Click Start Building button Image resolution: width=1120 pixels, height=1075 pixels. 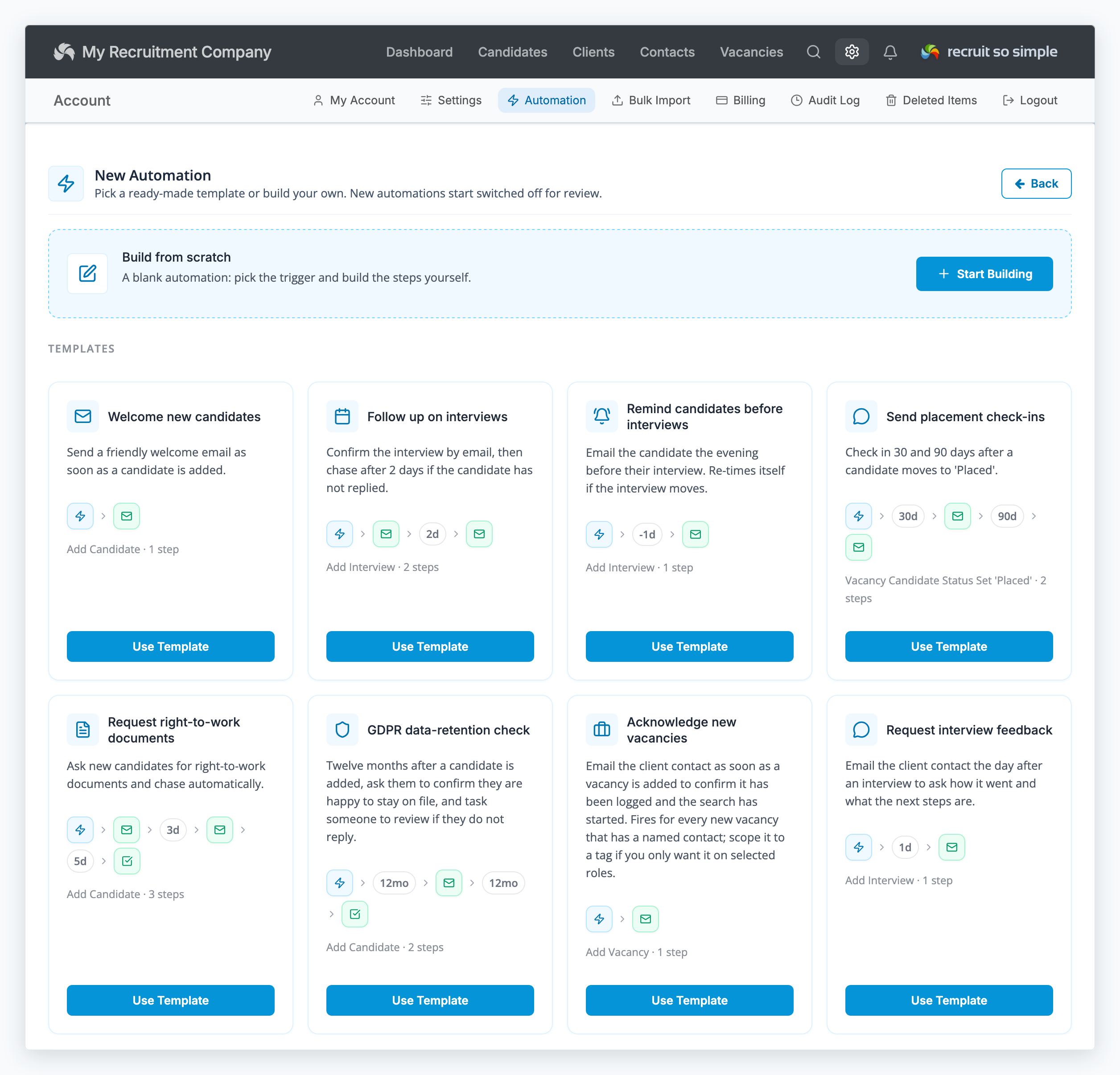click(x=984, y=274)
